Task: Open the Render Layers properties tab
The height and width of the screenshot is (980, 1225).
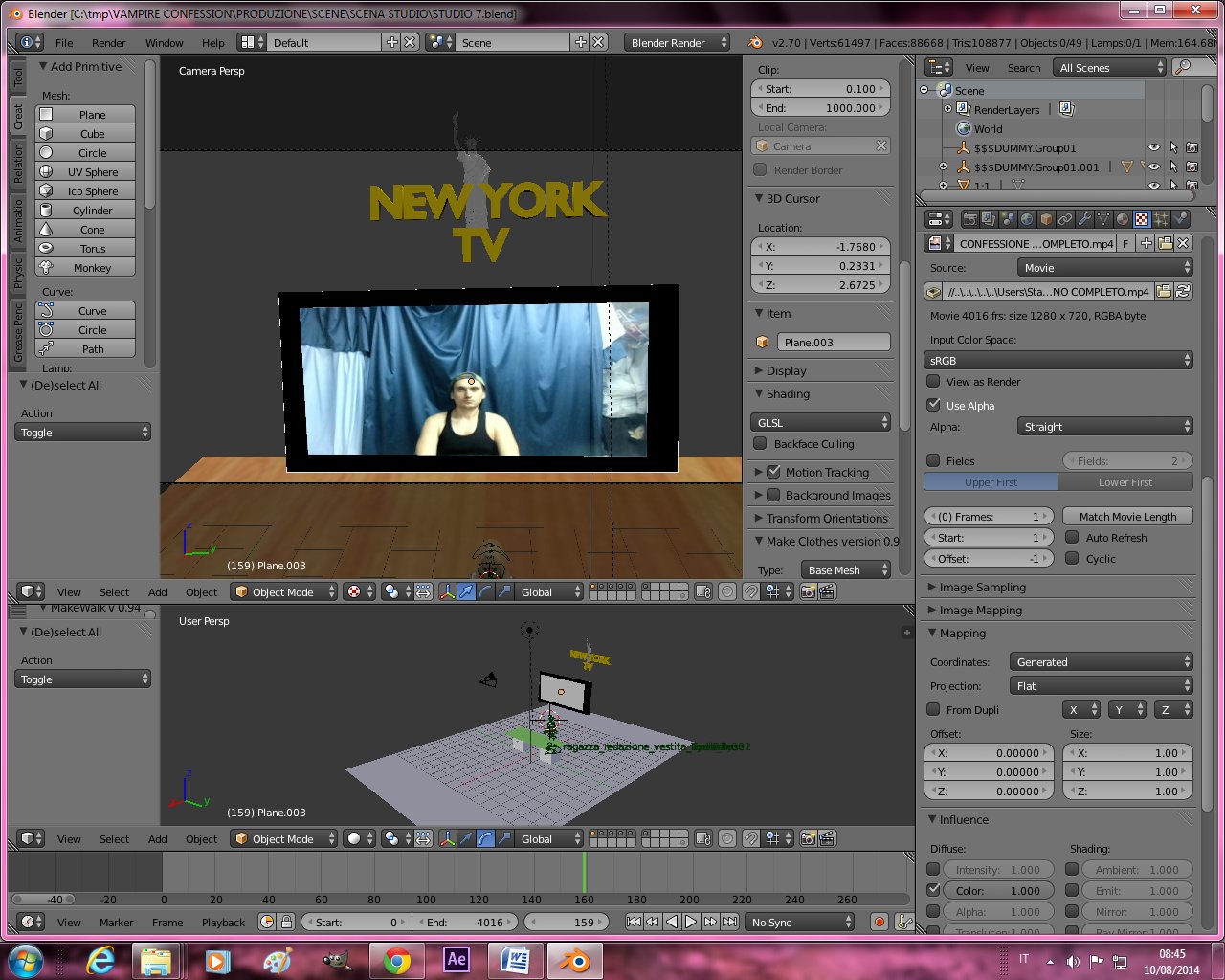Action: [x=989, y=219]
